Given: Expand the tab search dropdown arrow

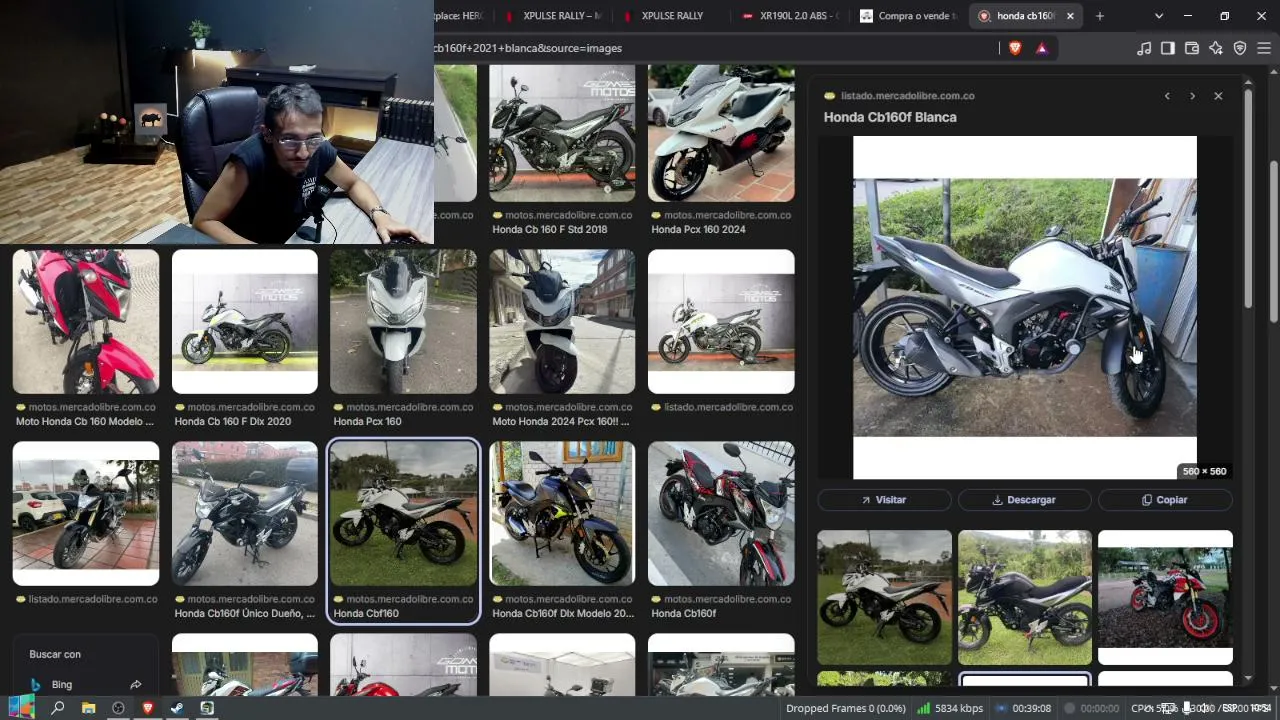Looking at the screenshot, I should click(1159, 16).
